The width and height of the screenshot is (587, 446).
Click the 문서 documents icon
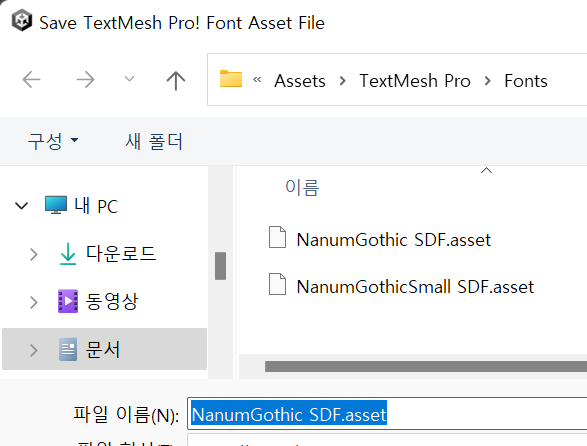[x=68, y=349]
